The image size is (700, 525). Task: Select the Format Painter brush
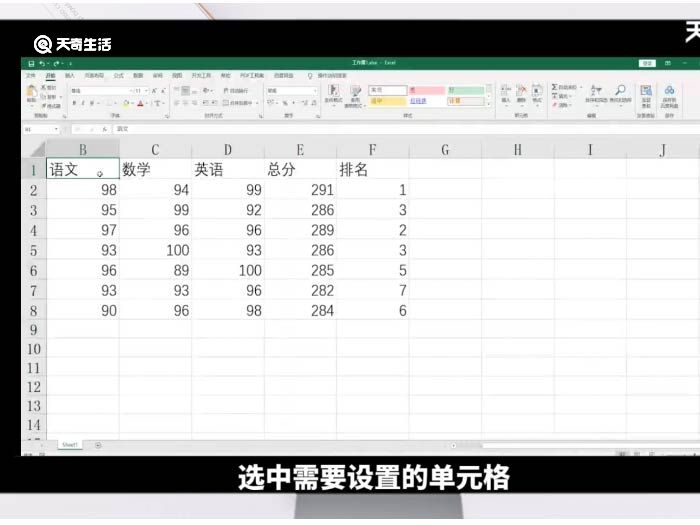pyautogui.click(x=44, y=106)
